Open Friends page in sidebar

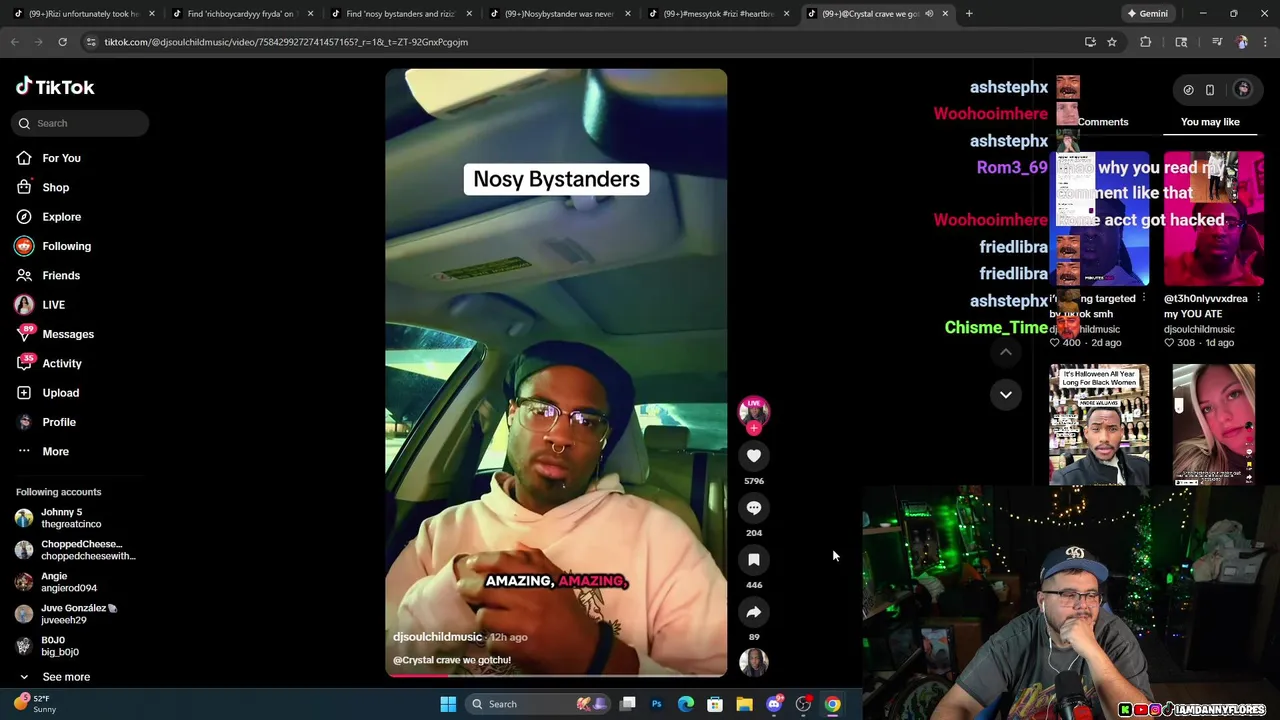pyautogui.click(x=61, y=275)
